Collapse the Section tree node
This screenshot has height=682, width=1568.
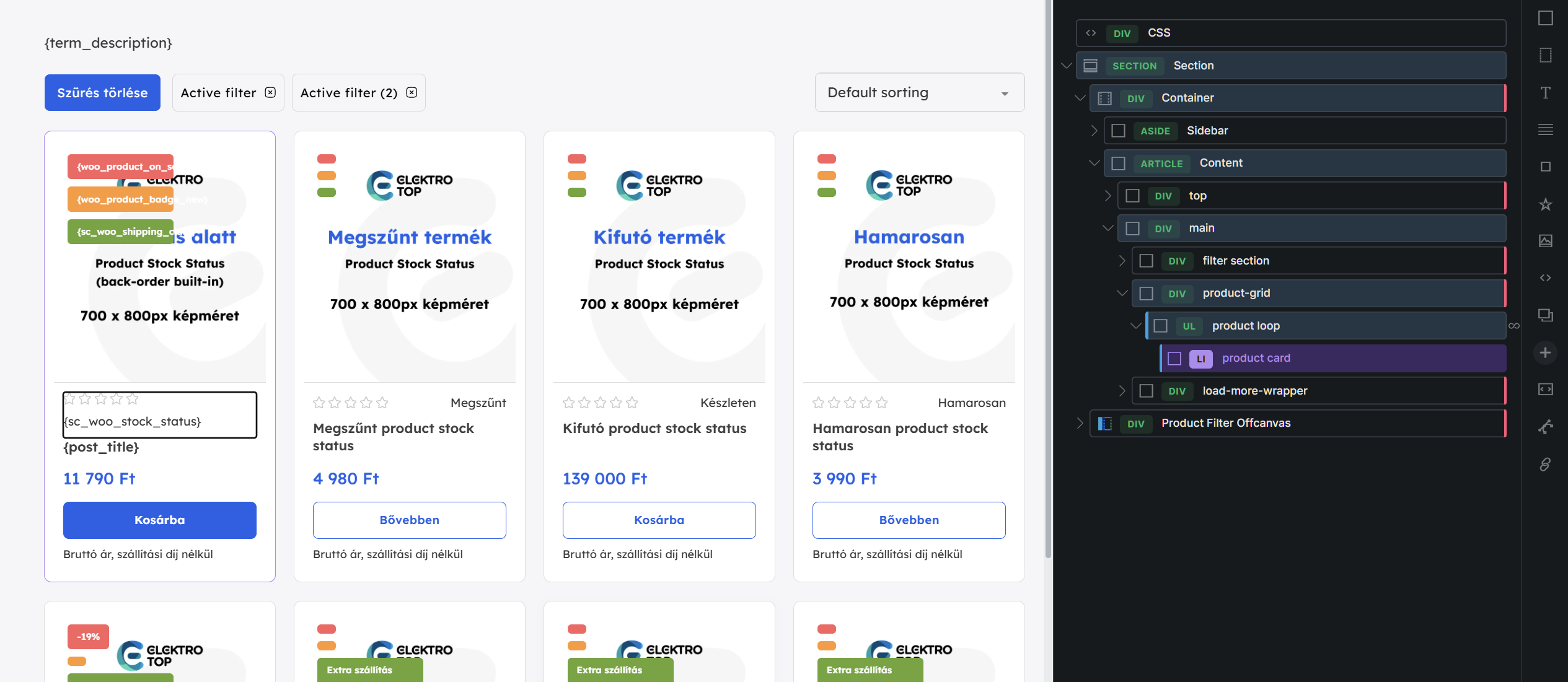[1066, 66]
